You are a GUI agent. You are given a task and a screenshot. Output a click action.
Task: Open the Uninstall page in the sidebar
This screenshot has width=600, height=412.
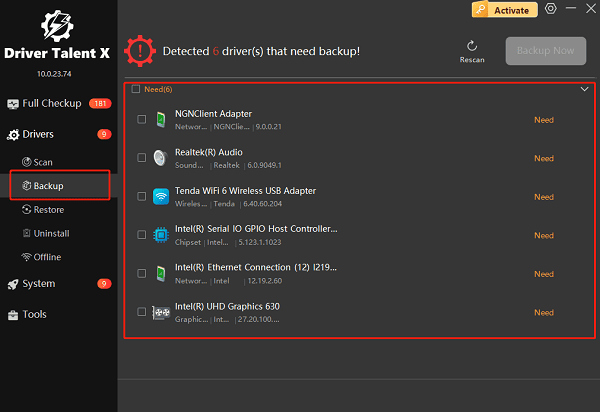click(x=50, y=233)
